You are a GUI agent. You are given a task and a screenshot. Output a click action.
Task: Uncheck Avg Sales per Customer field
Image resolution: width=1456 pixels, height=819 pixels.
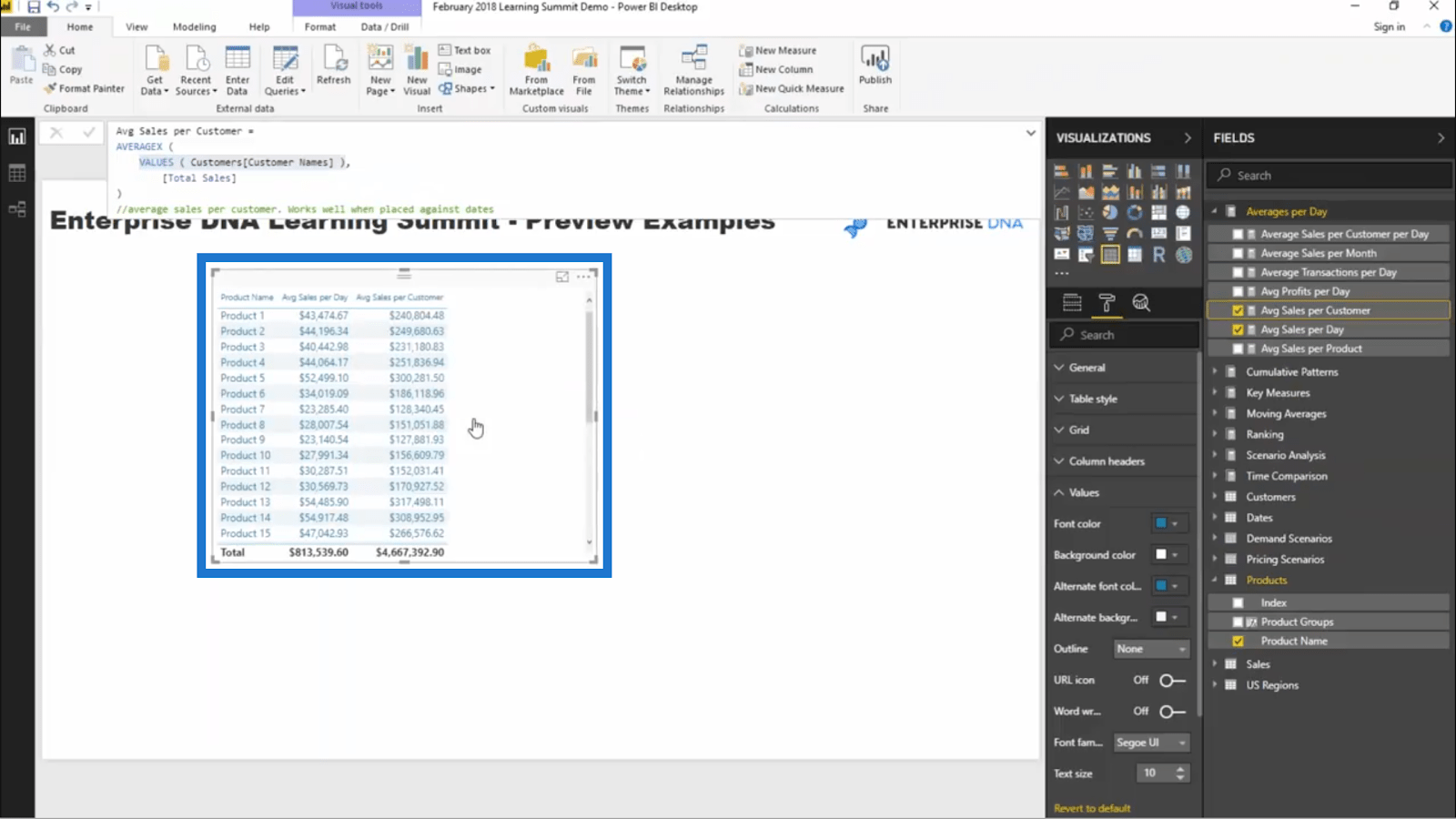coord(1238,310)
